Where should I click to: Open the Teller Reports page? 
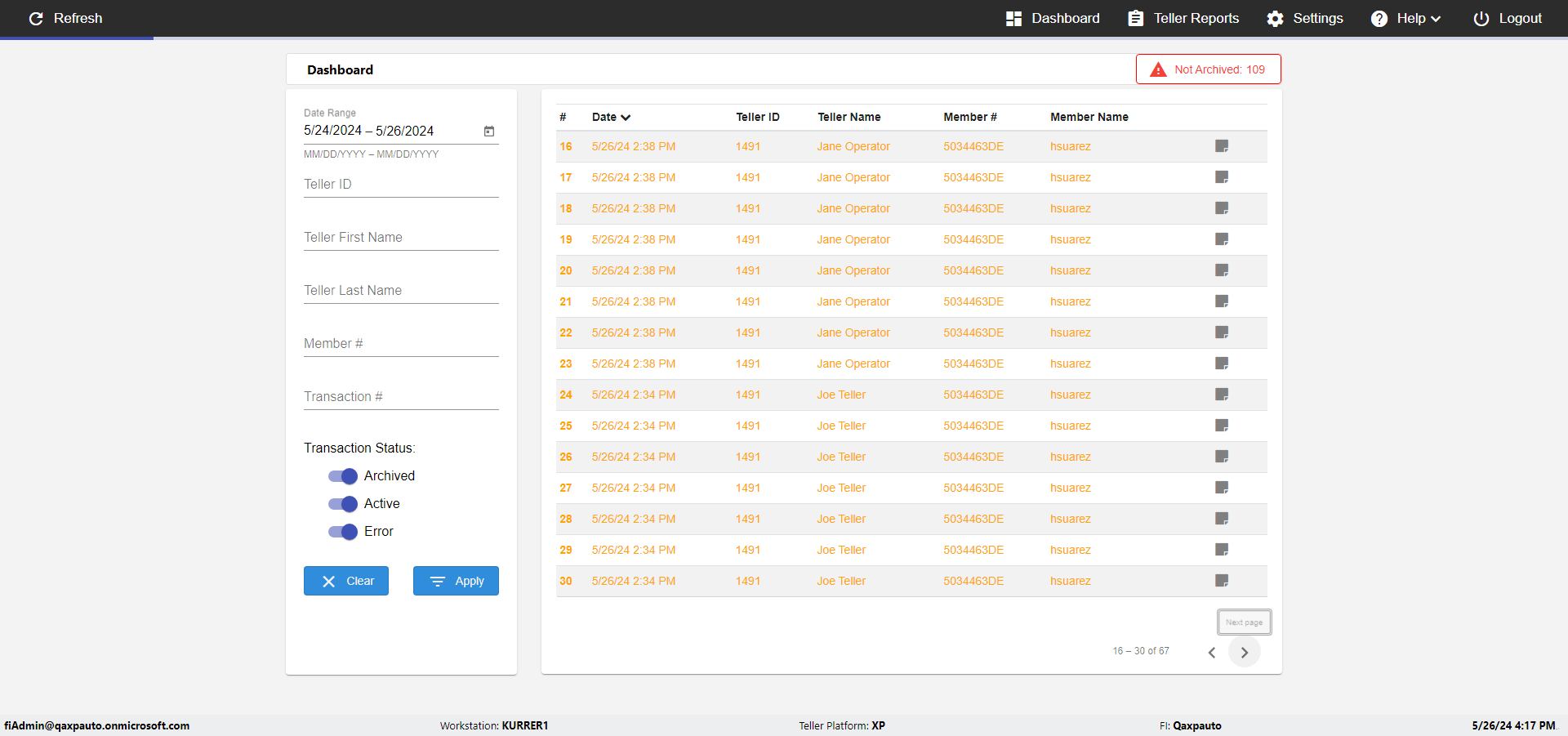click(1183, 18)
